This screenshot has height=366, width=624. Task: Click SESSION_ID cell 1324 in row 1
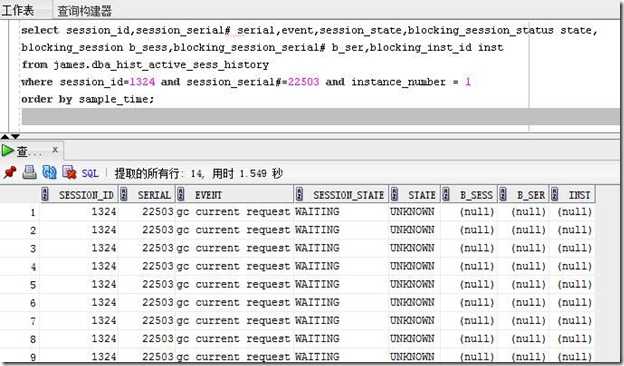(x=79, y=212)
